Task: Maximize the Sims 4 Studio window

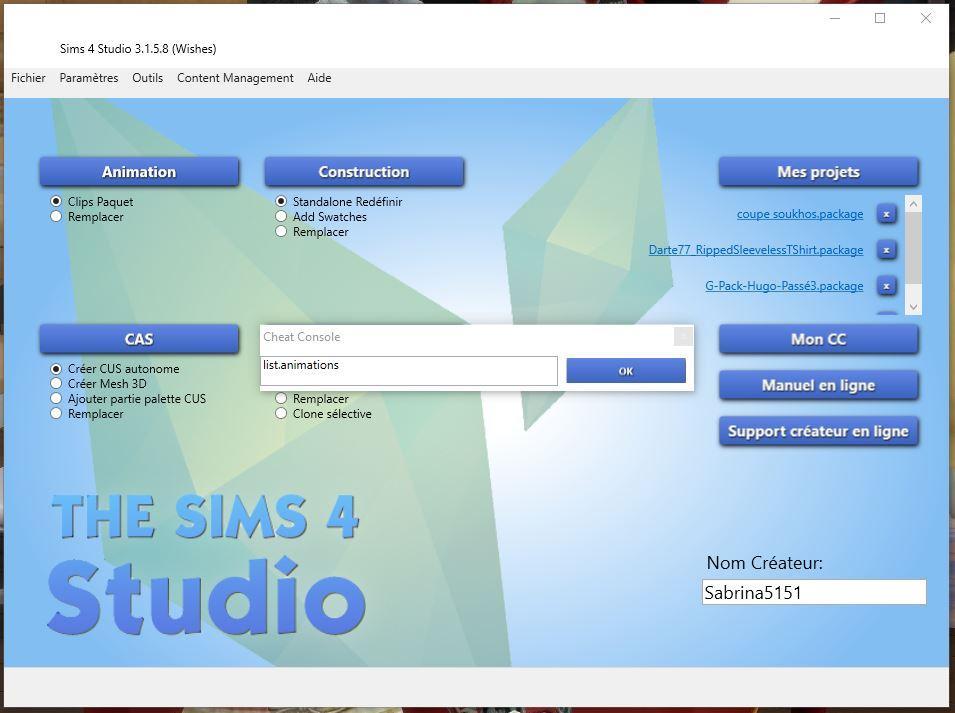Action: [880, 18]
